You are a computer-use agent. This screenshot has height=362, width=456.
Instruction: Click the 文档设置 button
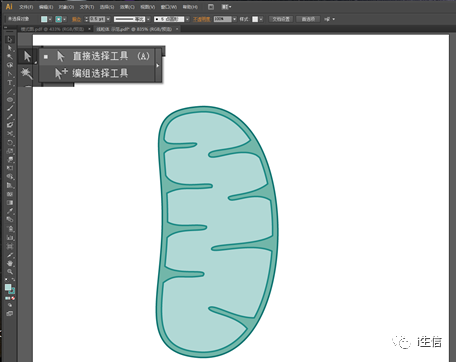coord(281,19)
